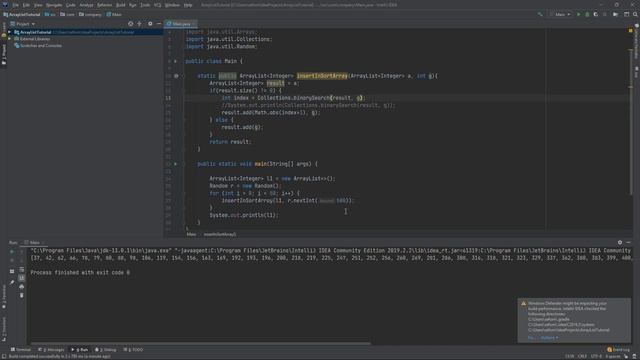Click the src breadcrumb in navigation bar
This screenshot has width=640, height=360.
(50, 14)
